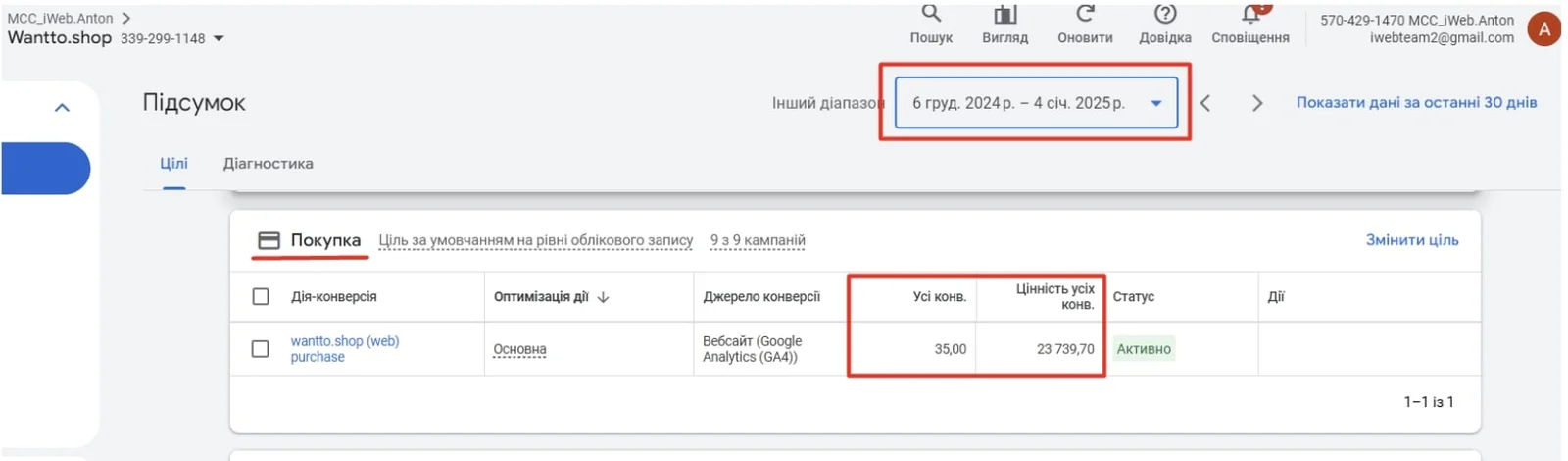Viewport: 1568px width, 461px height.
Task: Click the Дії column header
Action: [1276, 297]
